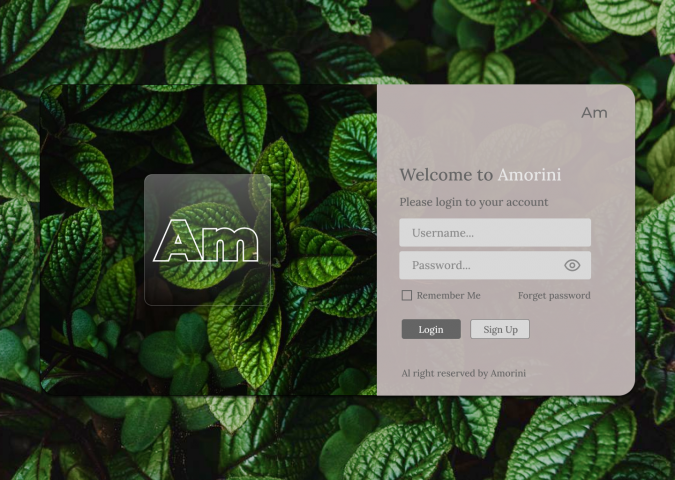Click the Username input field
675x480 pixels.
[495, 232]
